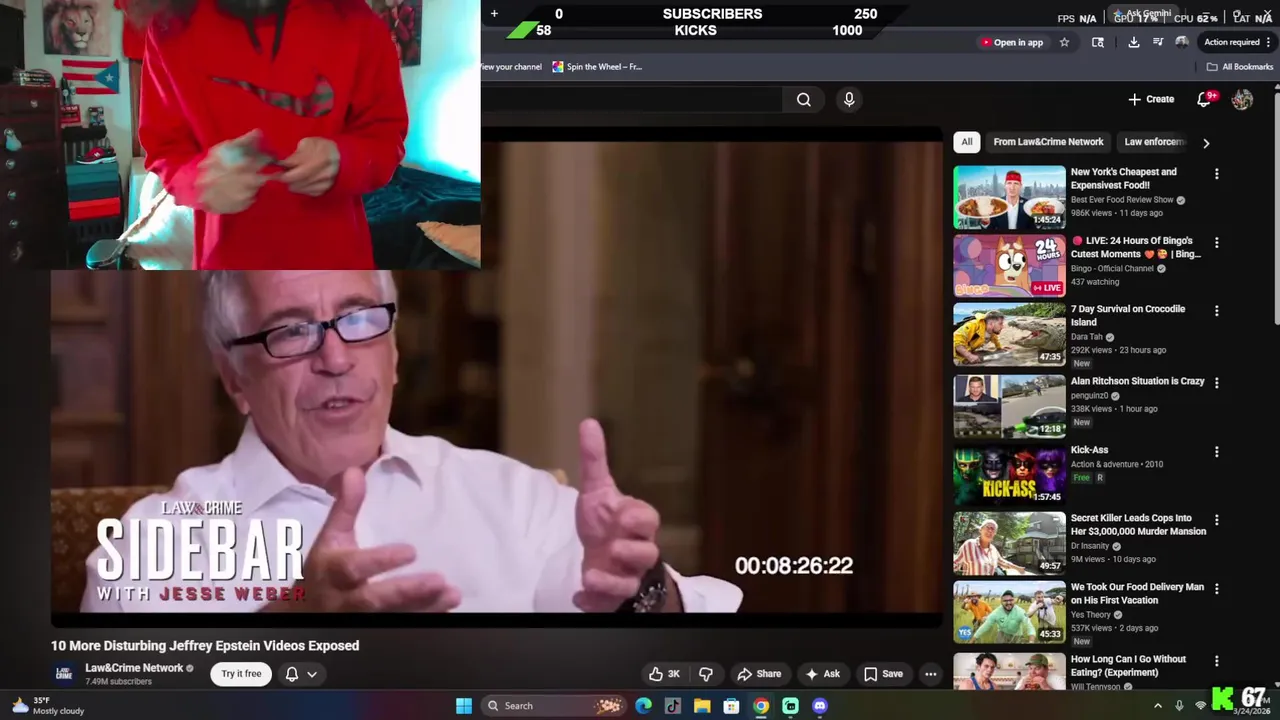Image resolution: width=1280 pixels, height=720 pixels.
Task: Click taskbar microphone tray icon
Action: 1179,706
